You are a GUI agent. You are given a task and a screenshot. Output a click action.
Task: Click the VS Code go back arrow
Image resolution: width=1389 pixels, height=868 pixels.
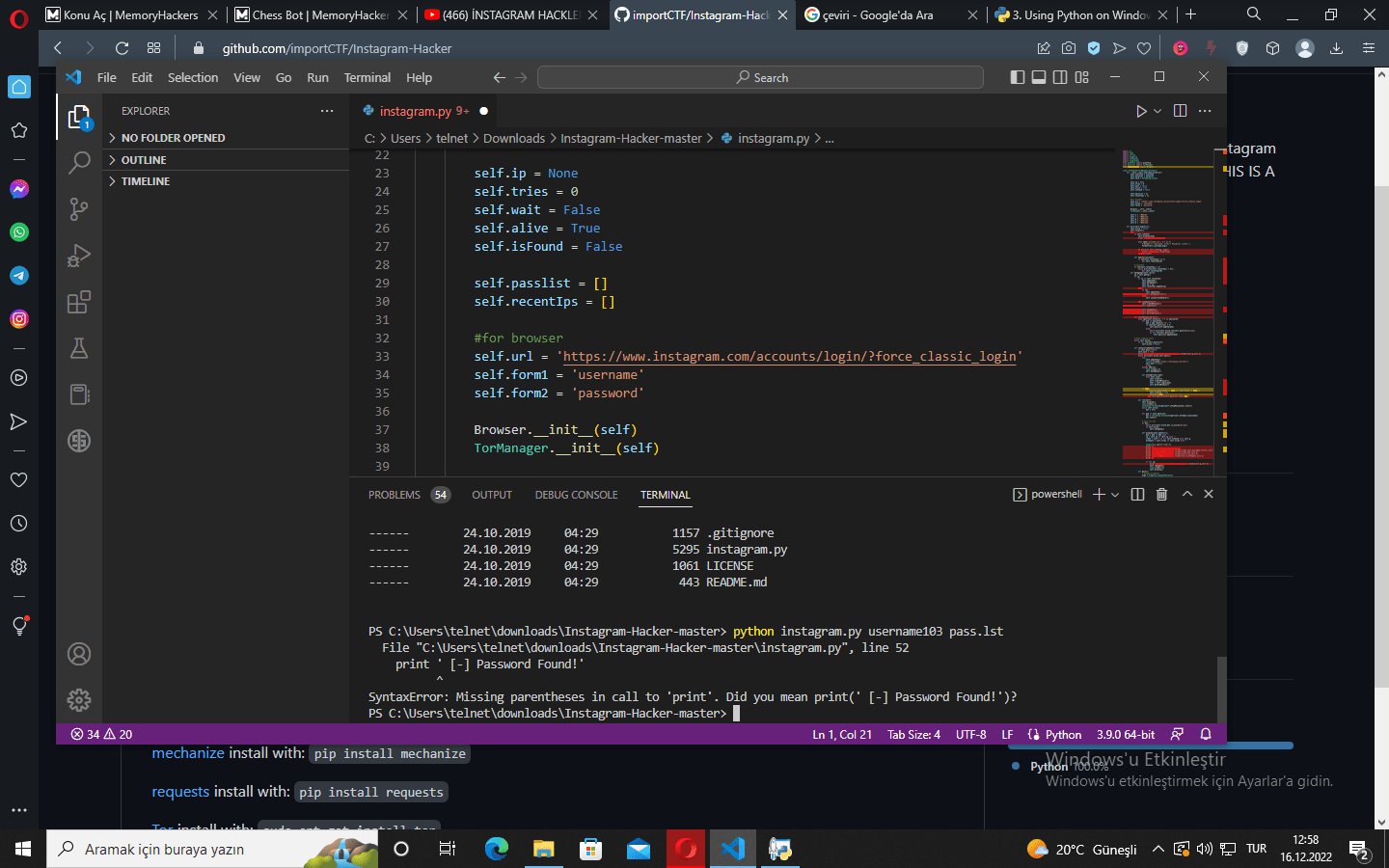coord(499,77)
